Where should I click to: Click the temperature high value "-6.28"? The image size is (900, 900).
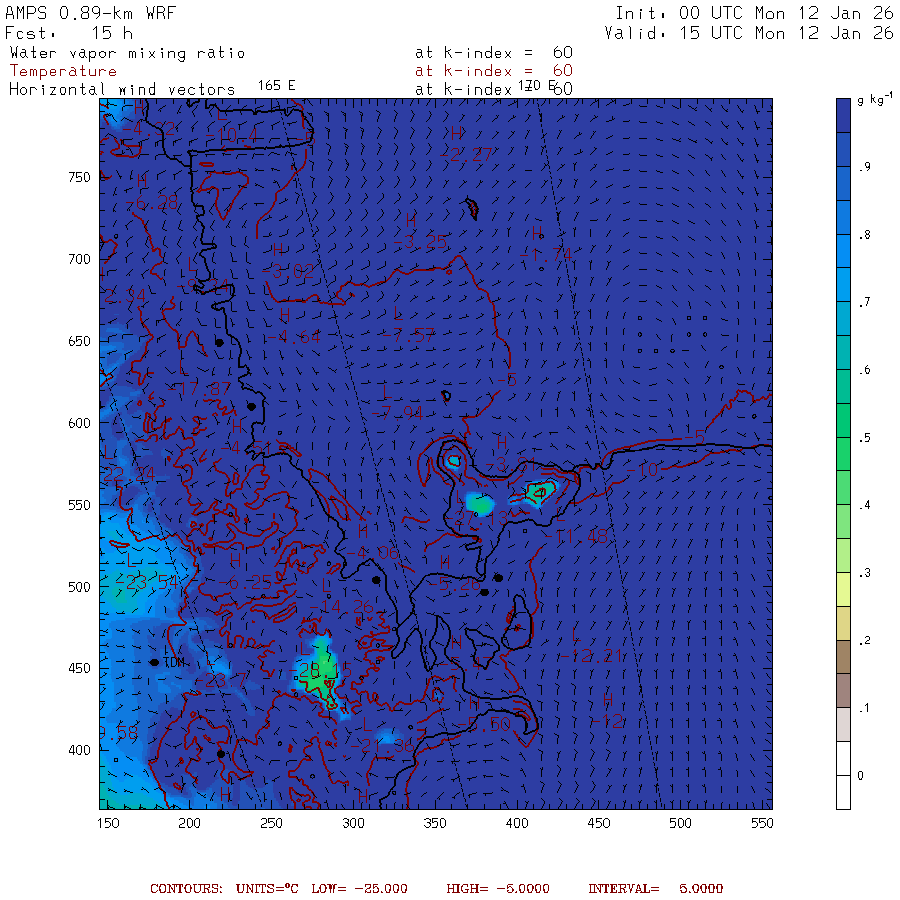152,203
